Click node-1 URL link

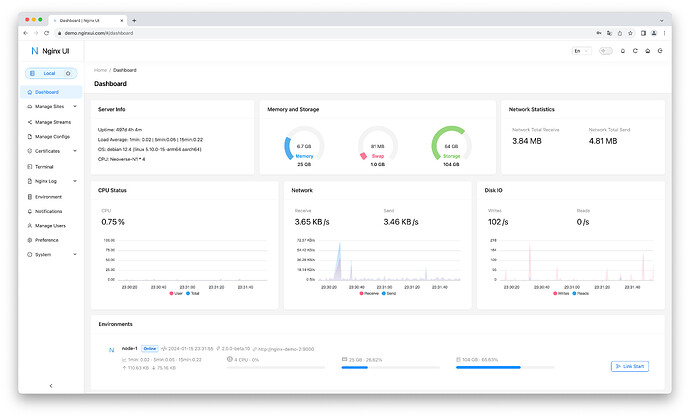[286, 349]
